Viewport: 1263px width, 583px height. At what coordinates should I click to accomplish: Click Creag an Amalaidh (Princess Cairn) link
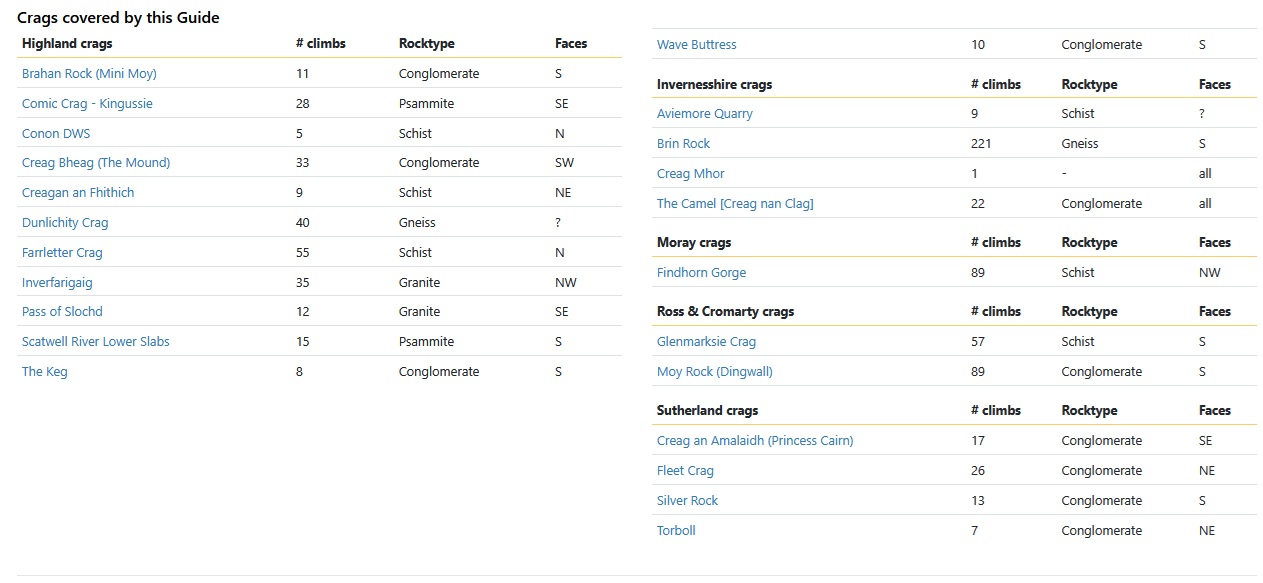755,441
